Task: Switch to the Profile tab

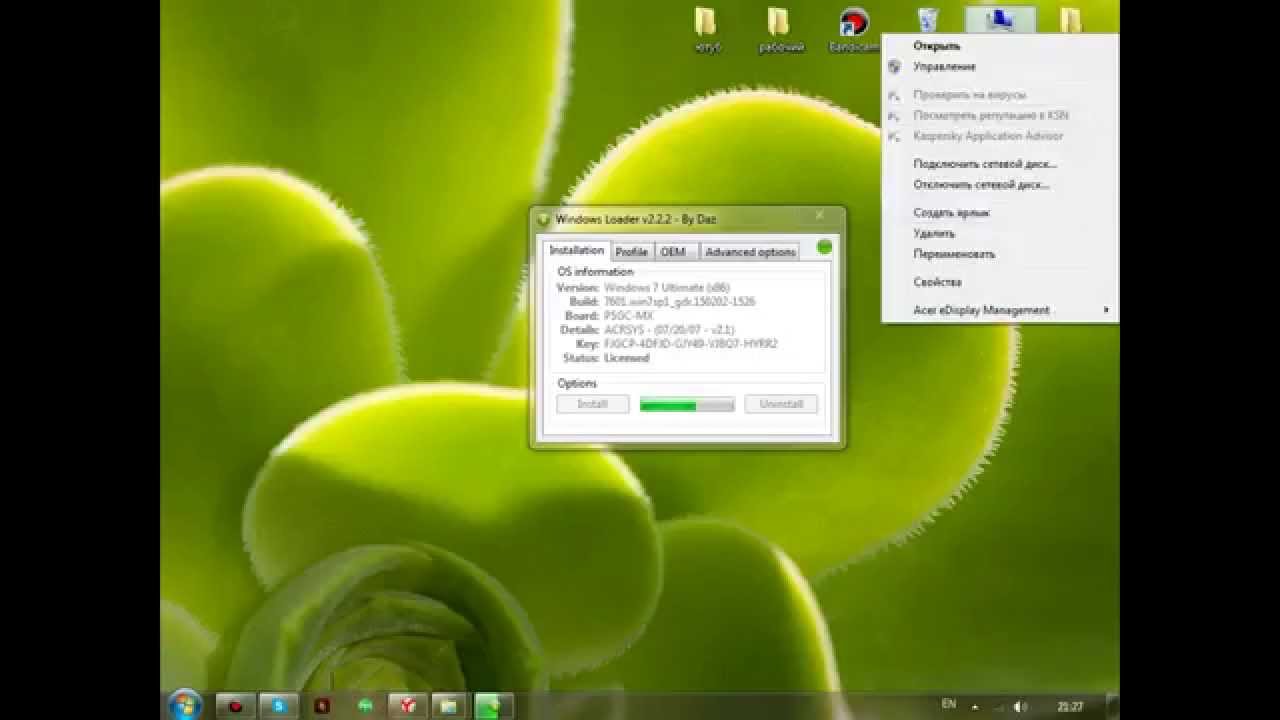Action: tap(631, 252)
